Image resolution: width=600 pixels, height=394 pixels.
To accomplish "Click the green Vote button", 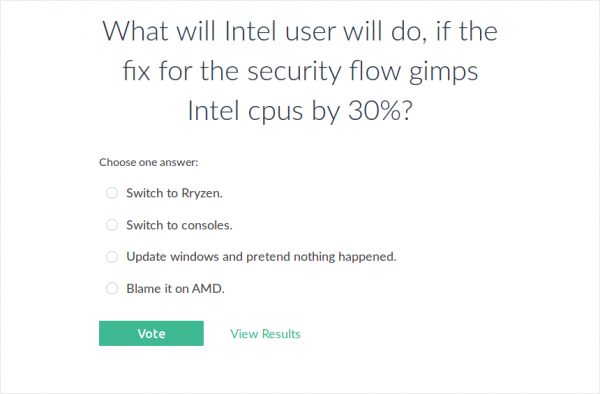I will tap(151, 334).
